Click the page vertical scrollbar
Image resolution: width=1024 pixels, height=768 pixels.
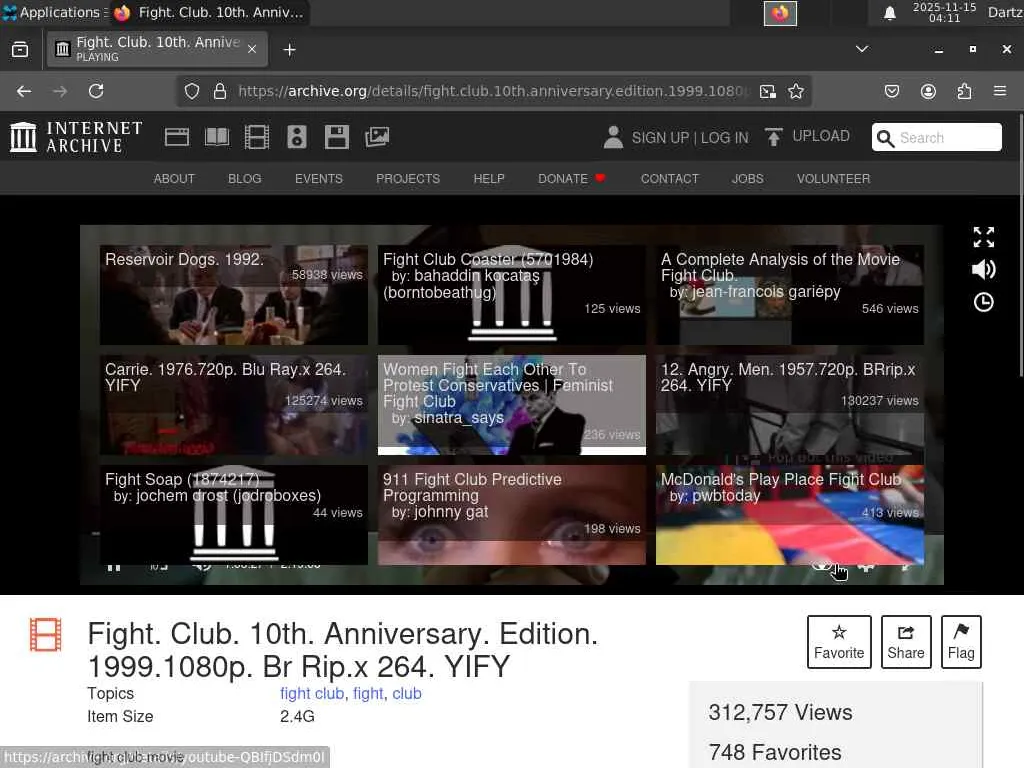click(x=1020, y=245)
